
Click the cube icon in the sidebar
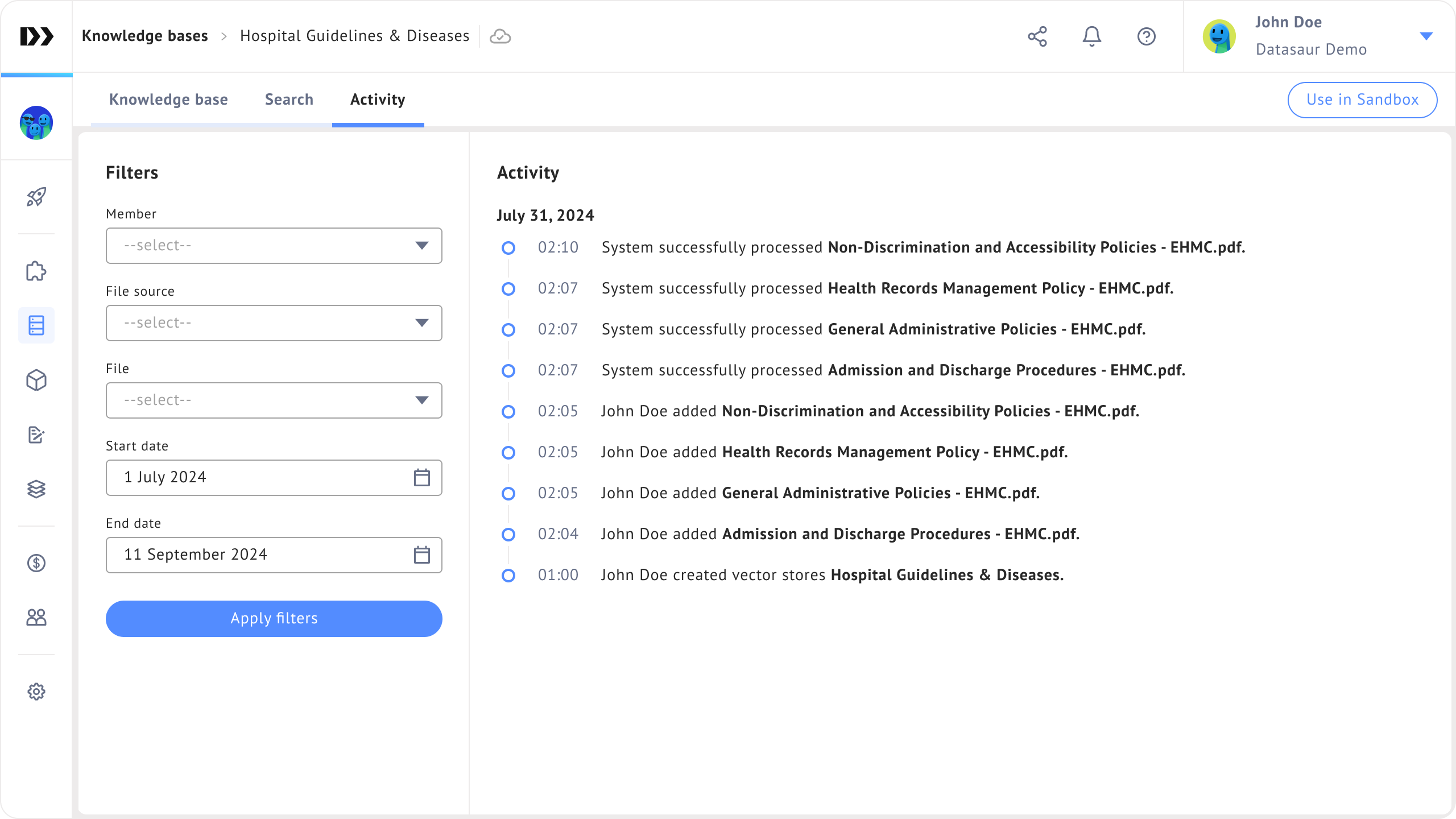point(36,380)
